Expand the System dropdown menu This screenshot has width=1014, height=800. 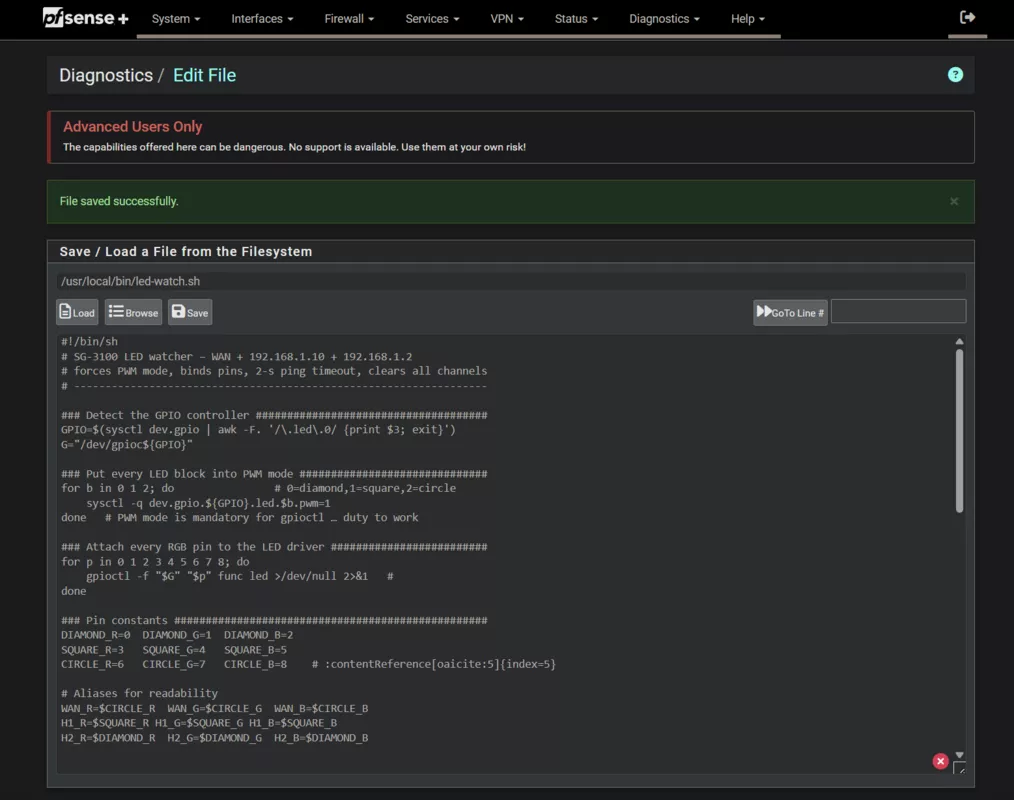point(176,19)
